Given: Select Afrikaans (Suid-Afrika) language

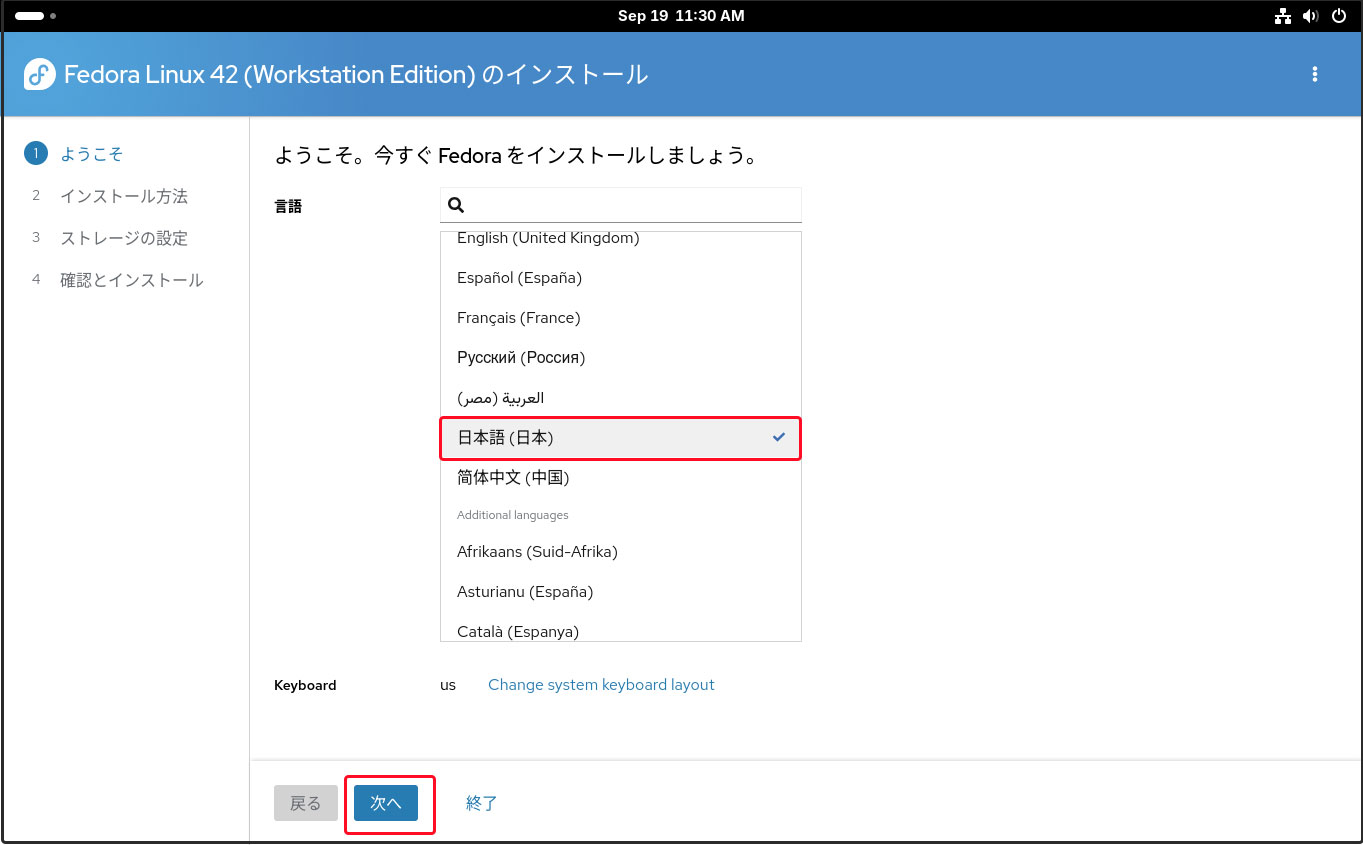Looking at the screenshot, I should [621, 552].
